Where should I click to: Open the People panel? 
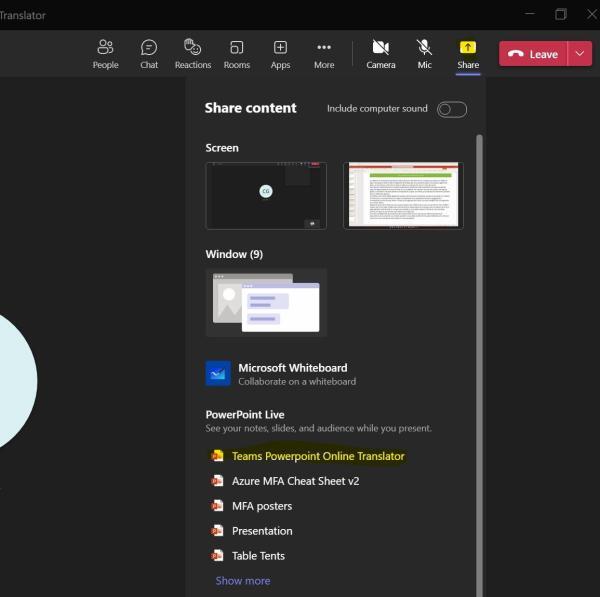tap(105, 54)
